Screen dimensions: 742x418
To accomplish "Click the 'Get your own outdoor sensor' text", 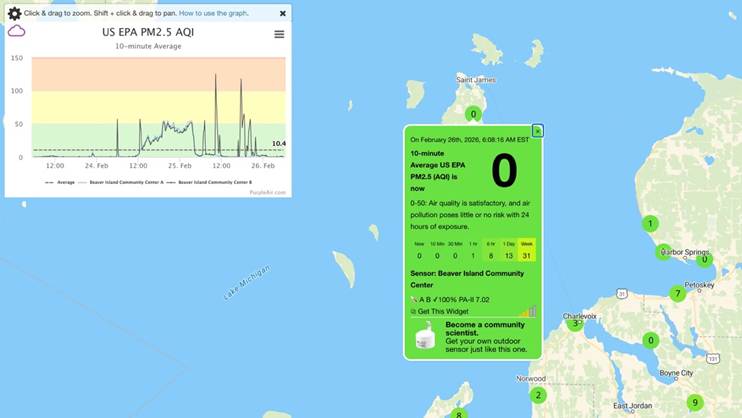I will [x=486, y=345].
